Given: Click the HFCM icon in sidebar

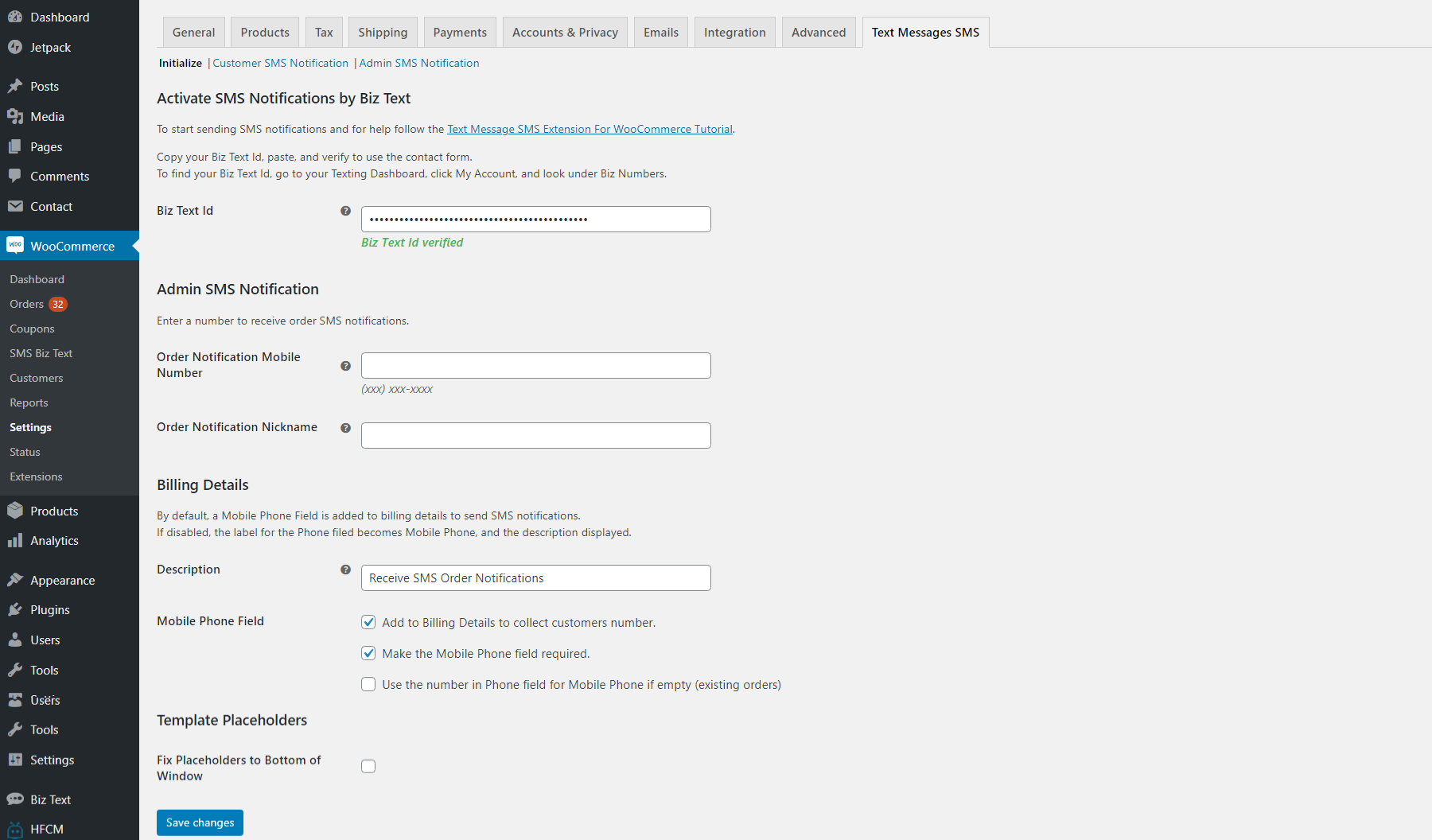Looking at the screenshot, I should (15, 829).
